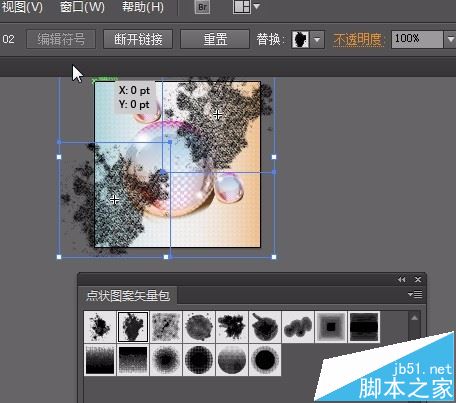Select the black horizontal stripes symbol

364,327
